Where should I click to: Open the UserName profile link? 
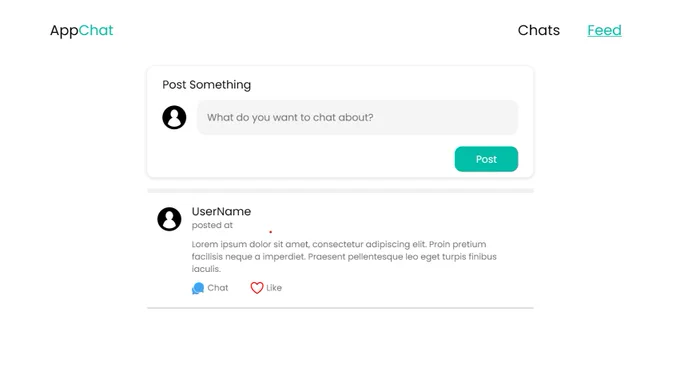[x=221, y=212]
